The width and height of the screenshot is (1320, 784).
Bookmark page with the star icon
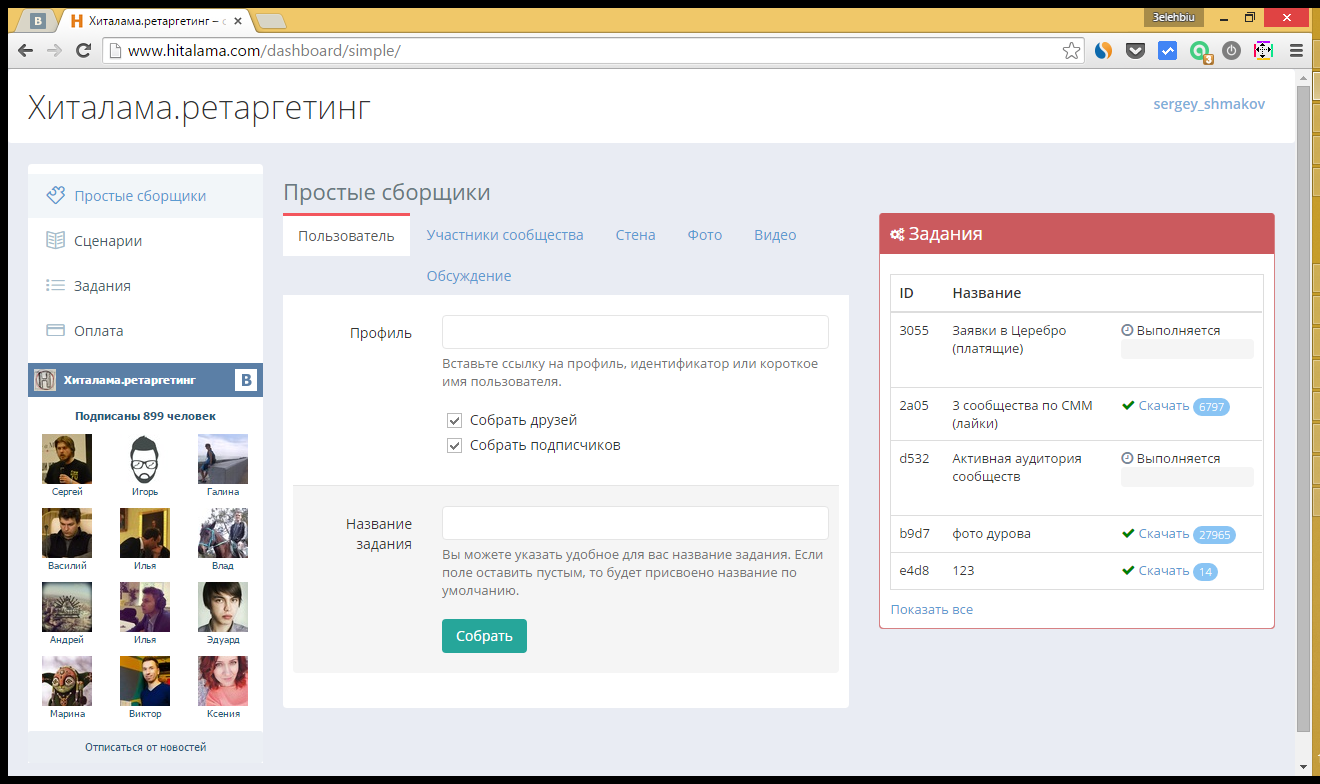pyautogui.click(x=1071, y=50)
